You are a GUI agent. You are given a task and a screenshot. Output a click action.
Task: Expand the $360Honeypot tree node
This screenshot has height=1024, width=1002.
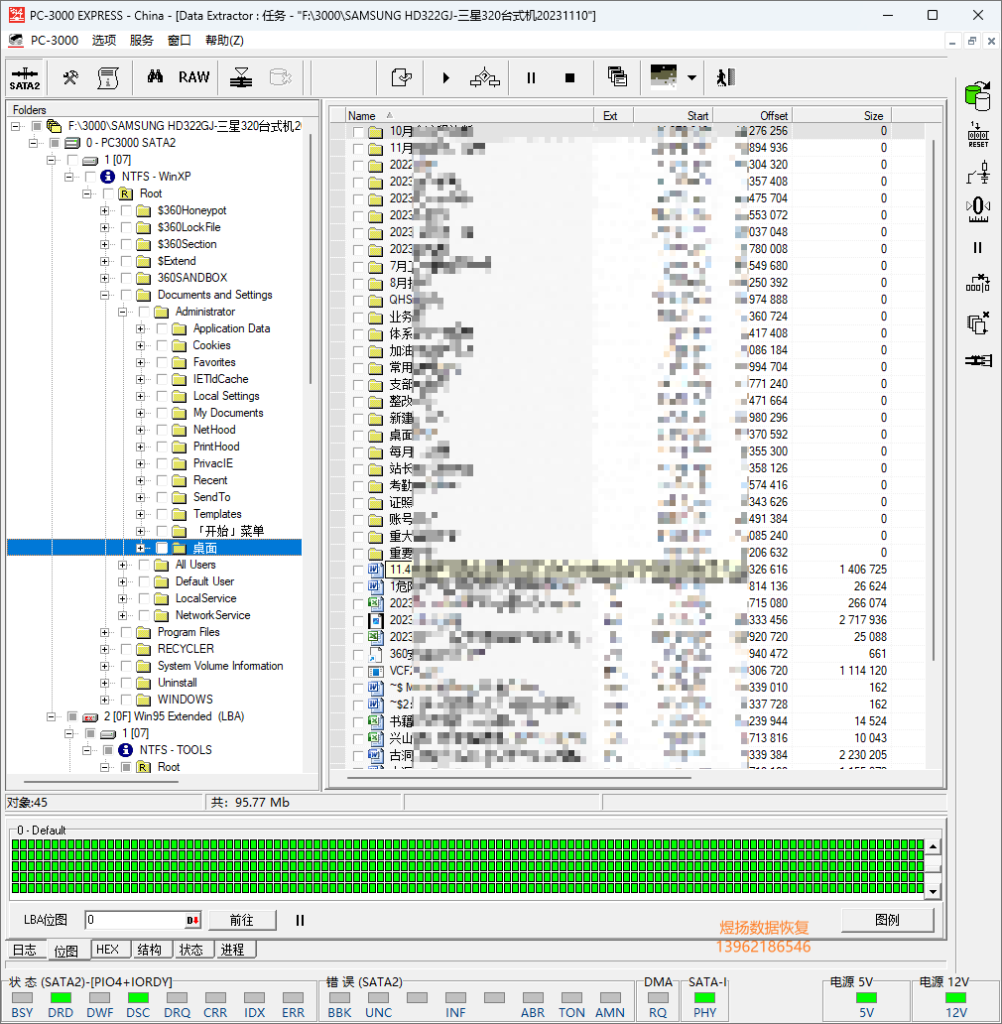(x=105, y=210)
